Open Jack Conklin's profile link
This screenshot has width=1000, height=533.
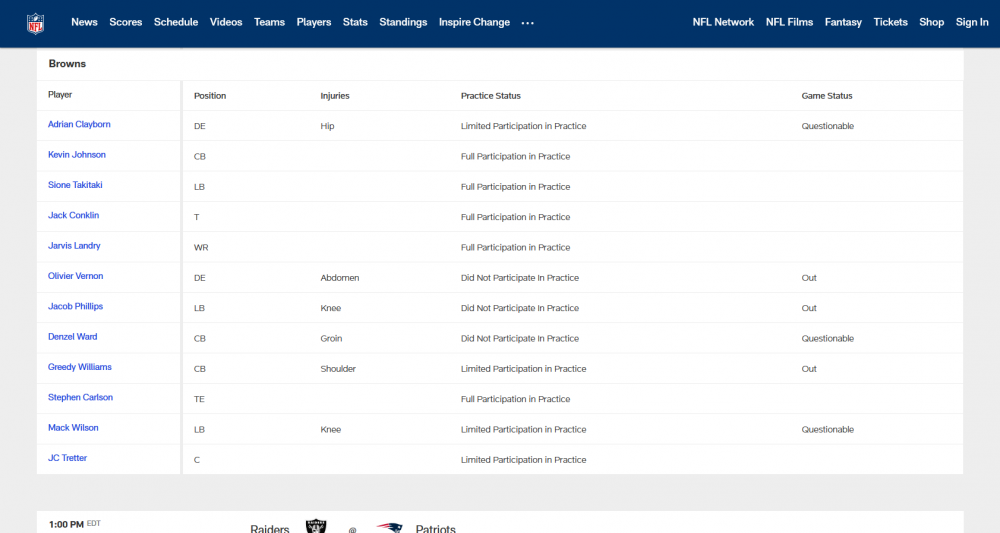click(73, 215)
